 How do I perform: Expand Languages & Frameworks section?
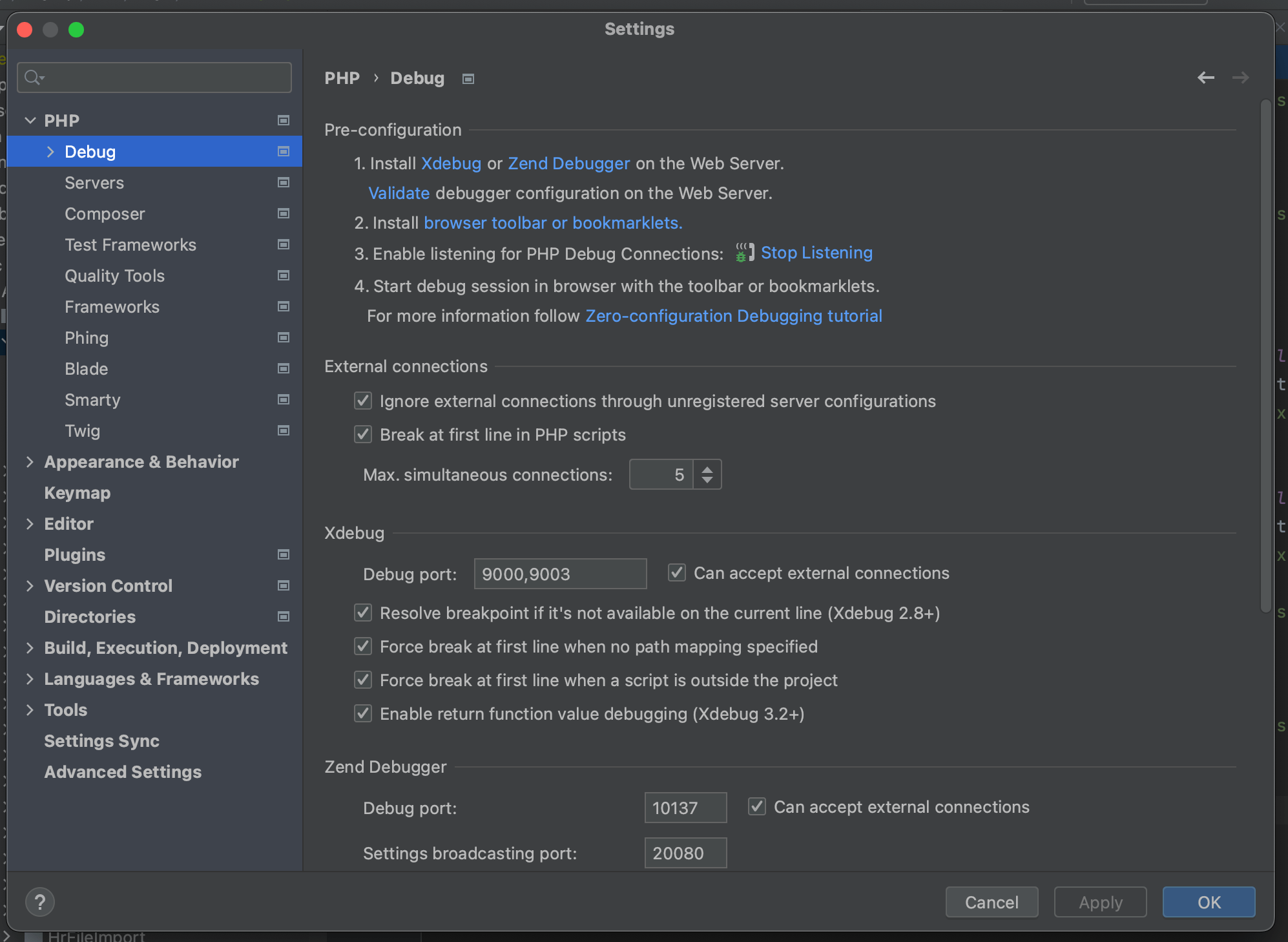point(30,679)
